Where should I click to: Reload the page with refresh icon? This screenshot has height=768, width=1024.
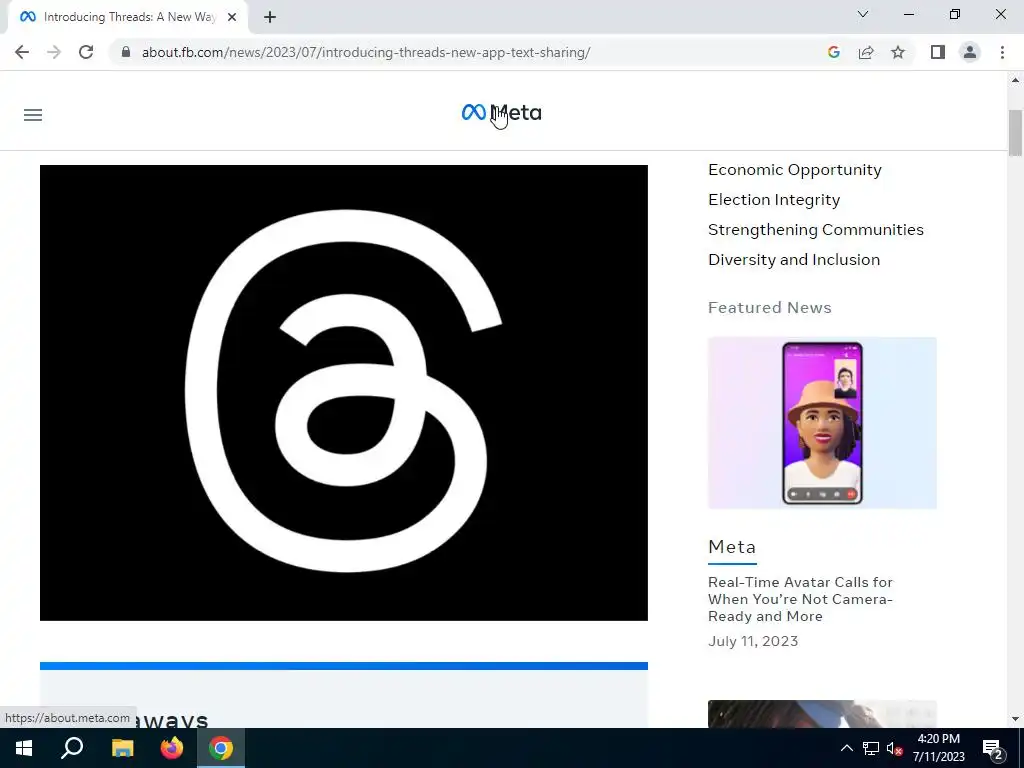tap(86, 52)
